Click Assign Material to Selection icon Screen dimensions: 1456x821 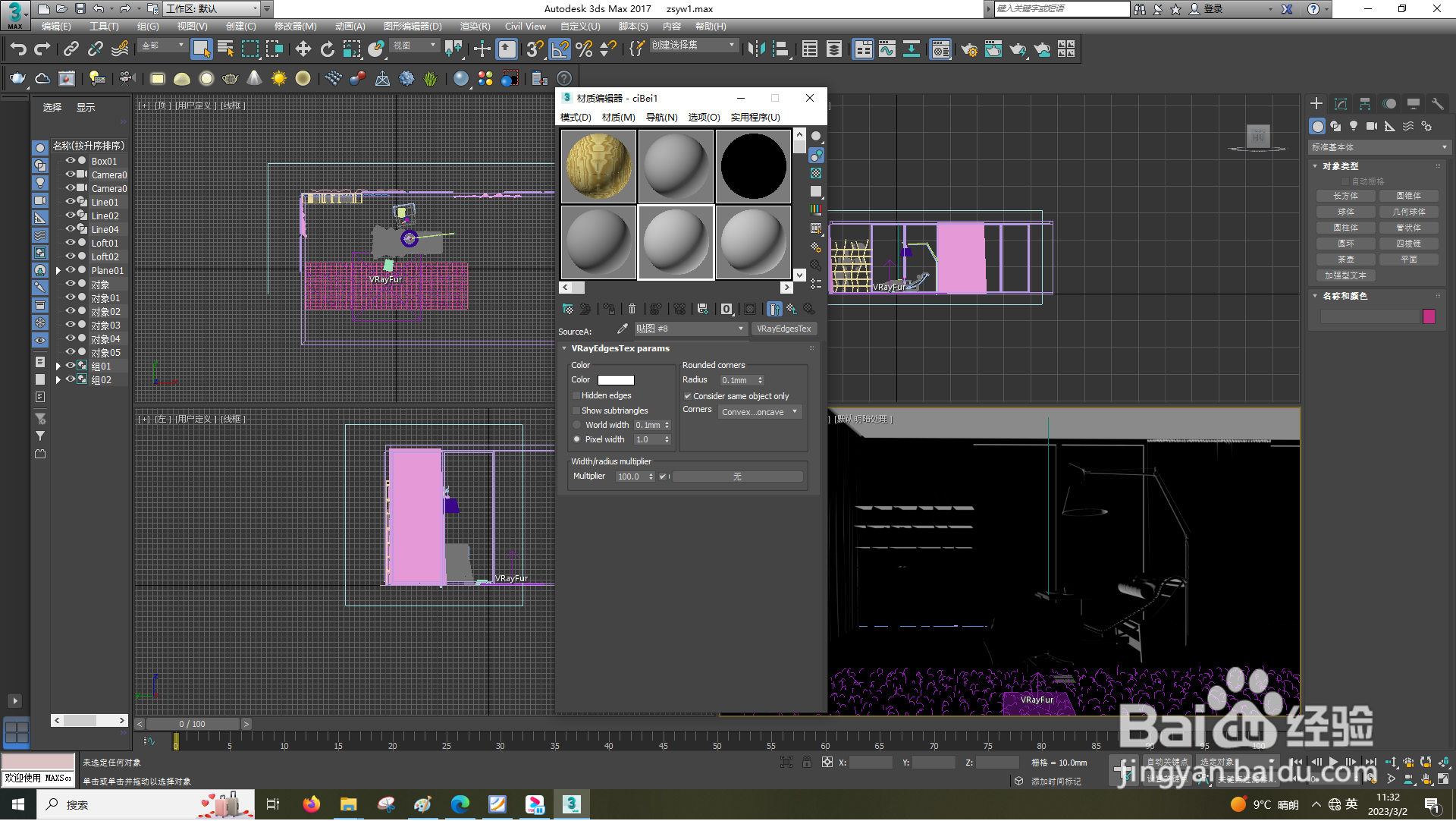coord(609,309)
